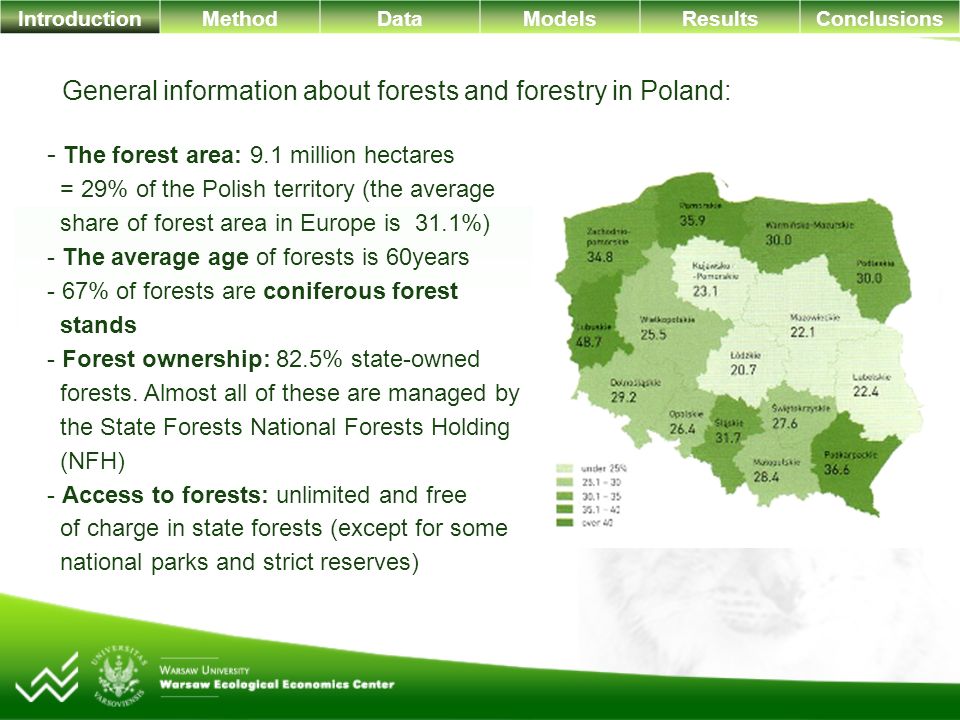This screenshot has width=960, height=720.
Task: Click 'The forest area:' bold heading
Action: (x=153, y=155)
